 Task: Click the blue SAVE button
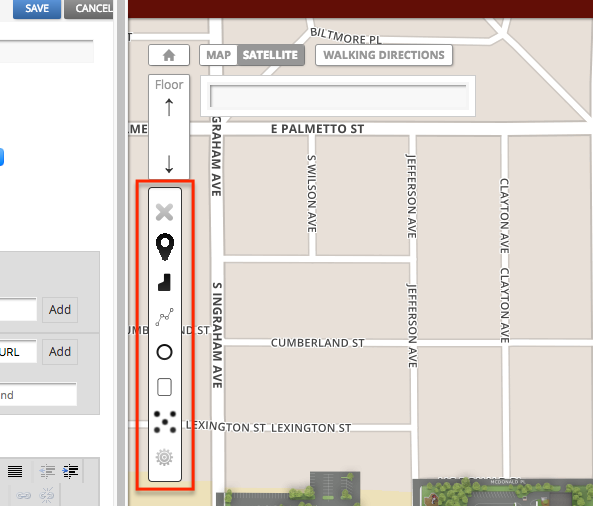[37, 8]
